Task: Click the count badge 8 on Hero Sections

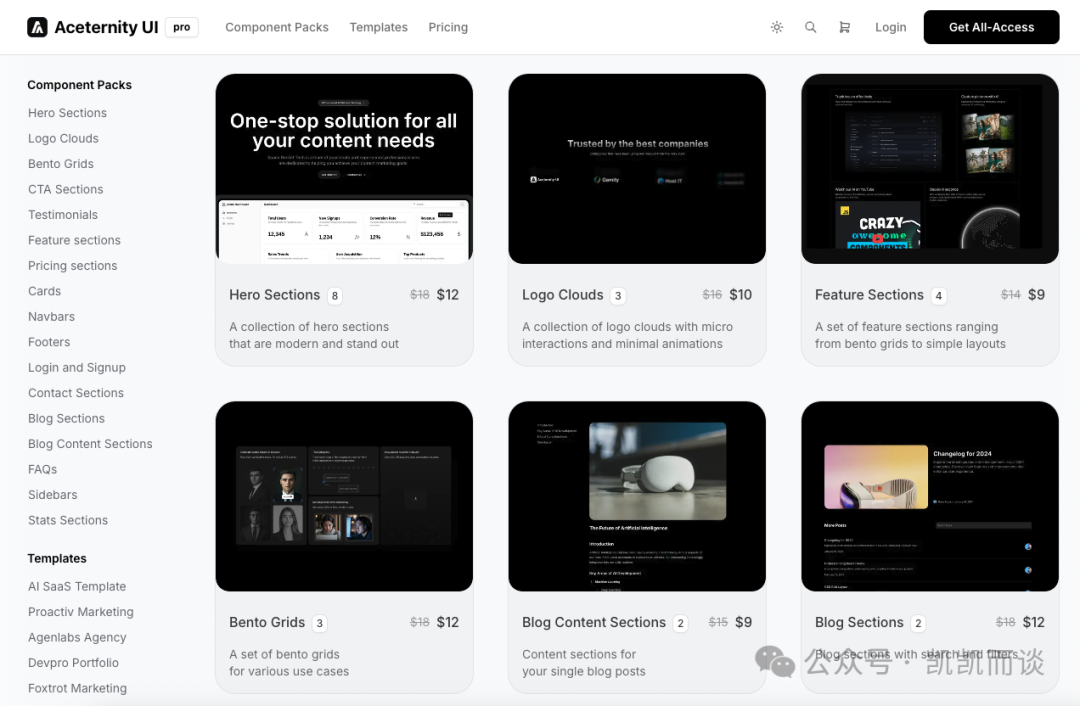Action: [x=335, y=296]
